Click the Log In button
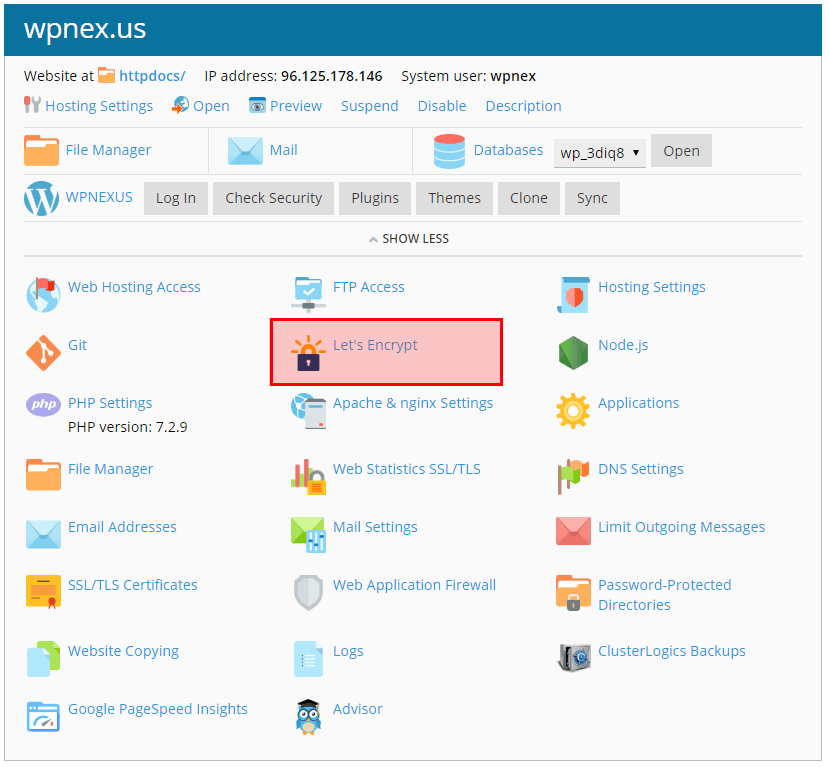829x767 pixels. [176, 199]
